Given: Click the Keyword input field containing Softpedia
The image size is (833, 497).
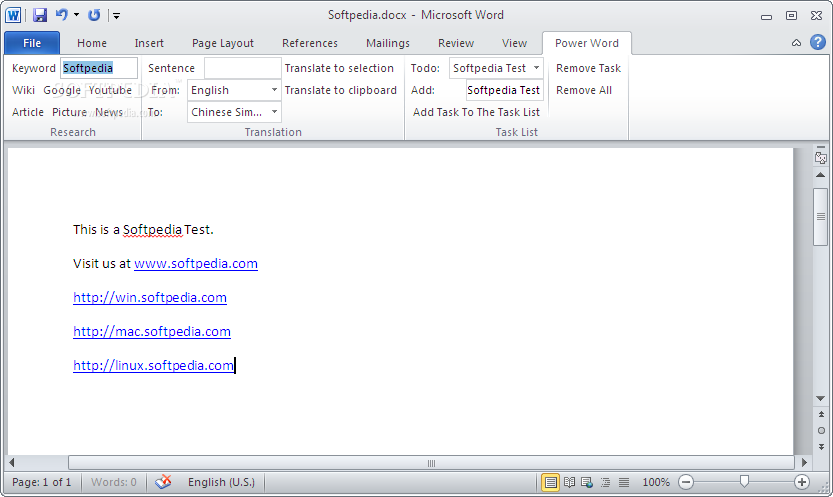Looking at the screenshot, I should click(99, 68).
